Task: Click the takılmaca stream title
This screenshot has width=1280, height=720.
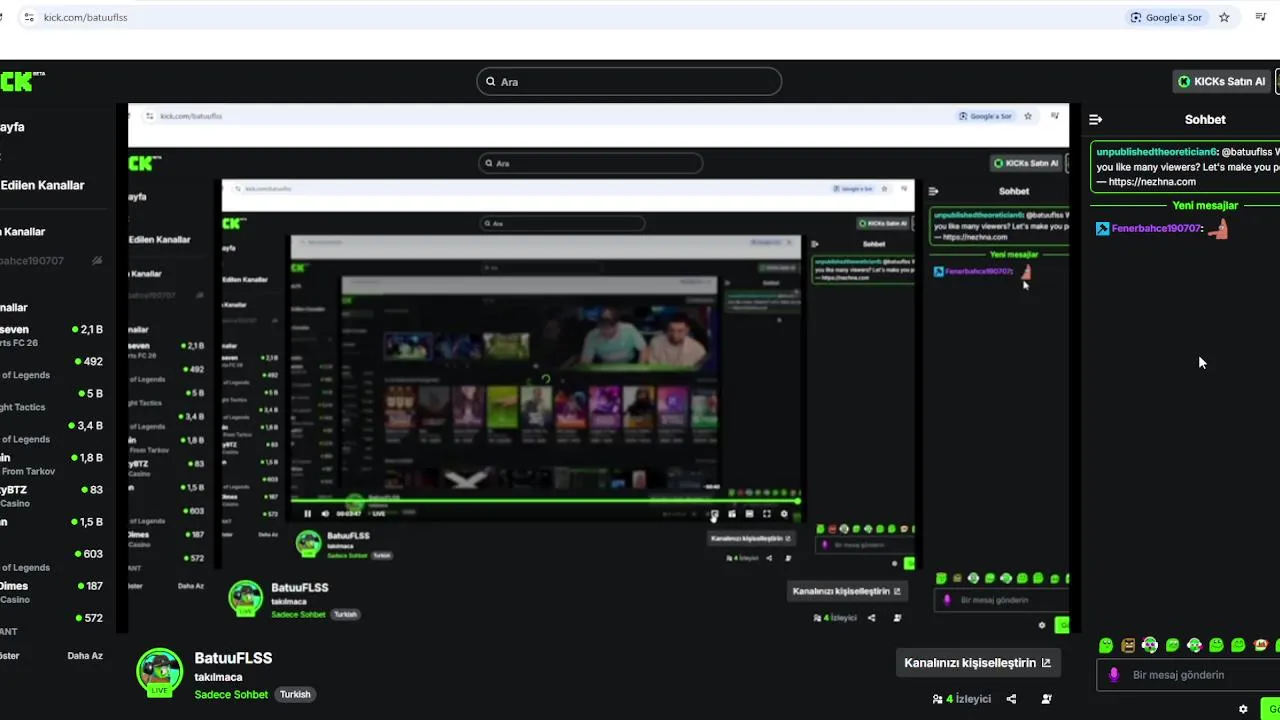Action: pyautogui.click(x=218, y=677)
